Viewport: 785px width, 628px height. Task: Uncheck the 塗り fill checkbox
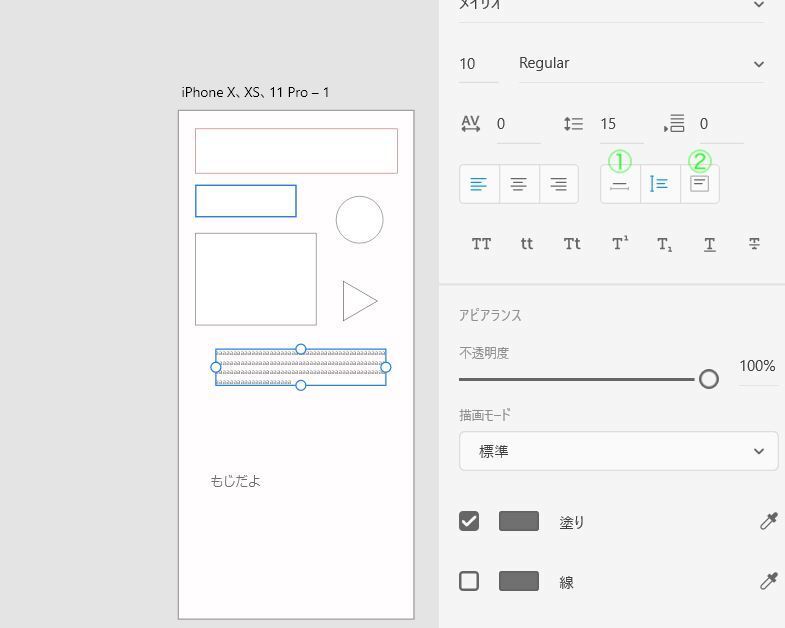469,521
